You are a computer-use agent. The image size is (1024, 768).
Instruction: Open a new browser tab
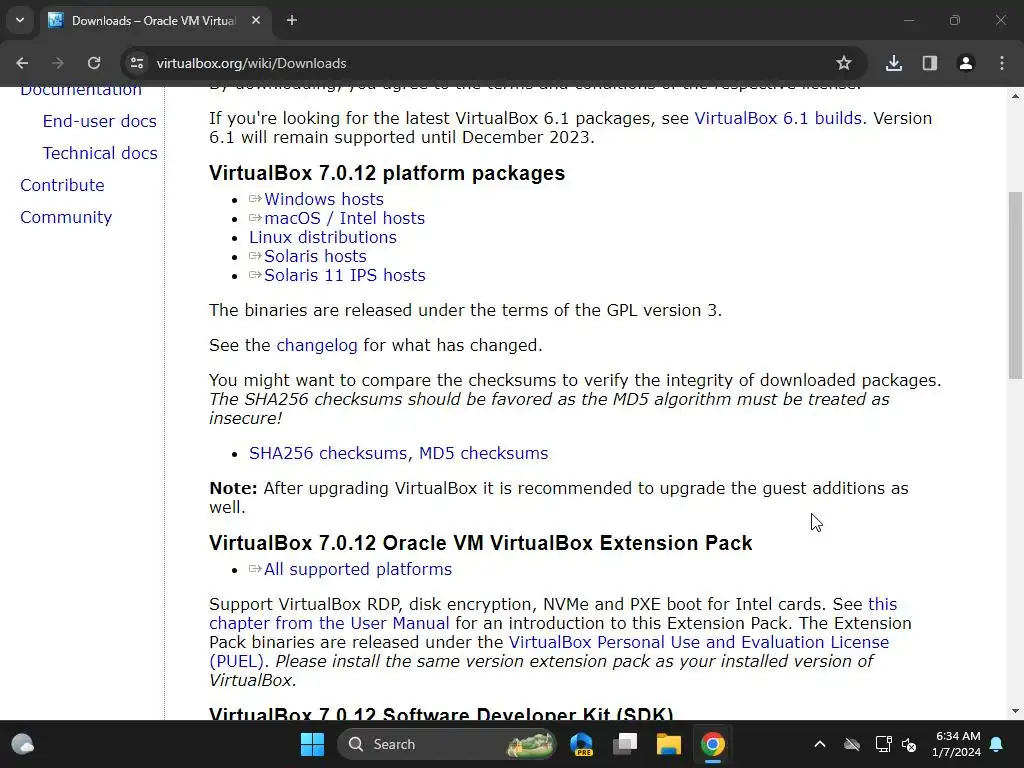292,20
